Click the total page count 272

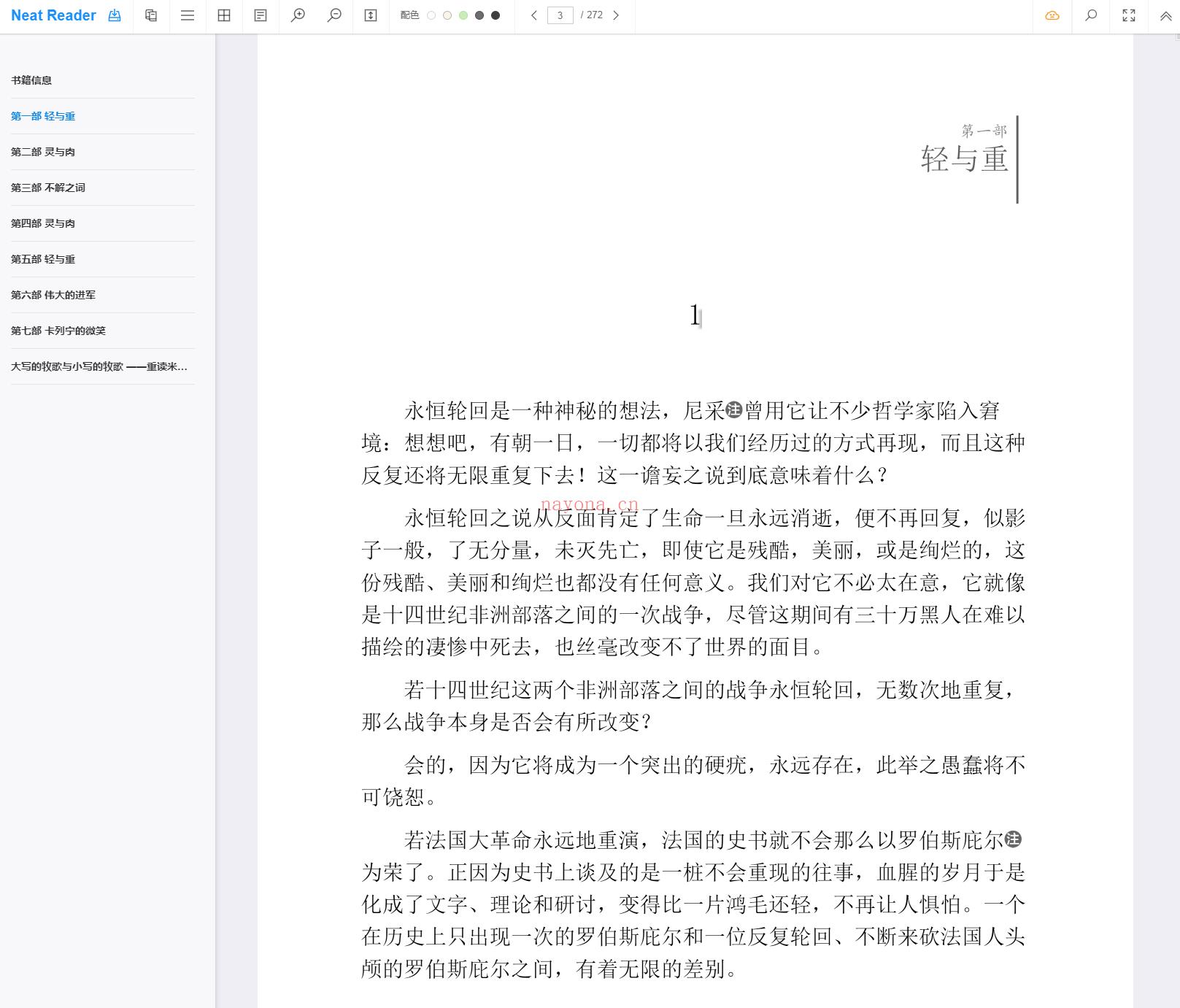[x=595, y=15]
